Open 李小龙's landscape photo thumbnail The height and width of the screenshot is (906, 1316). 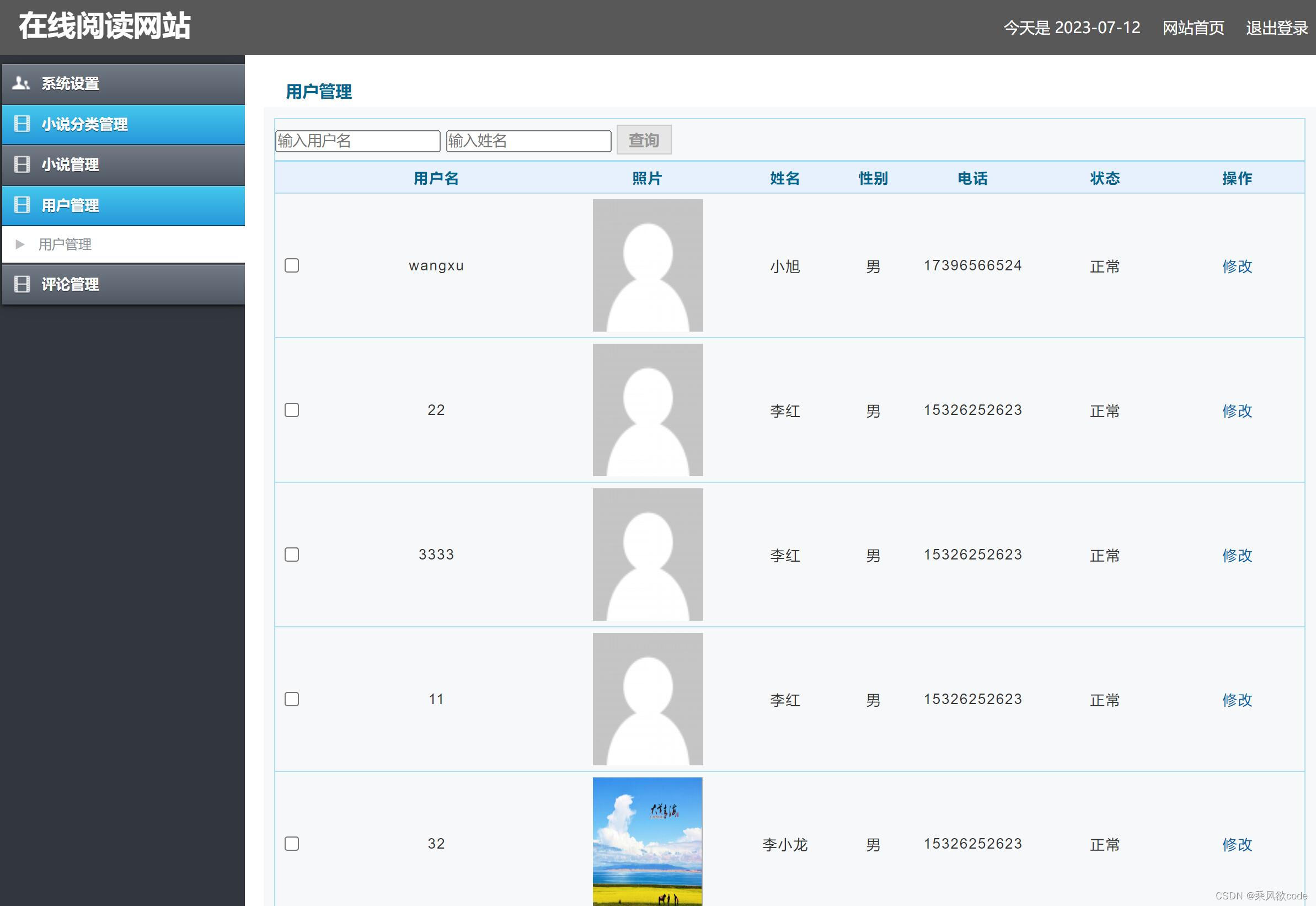(x=648, y=841)
